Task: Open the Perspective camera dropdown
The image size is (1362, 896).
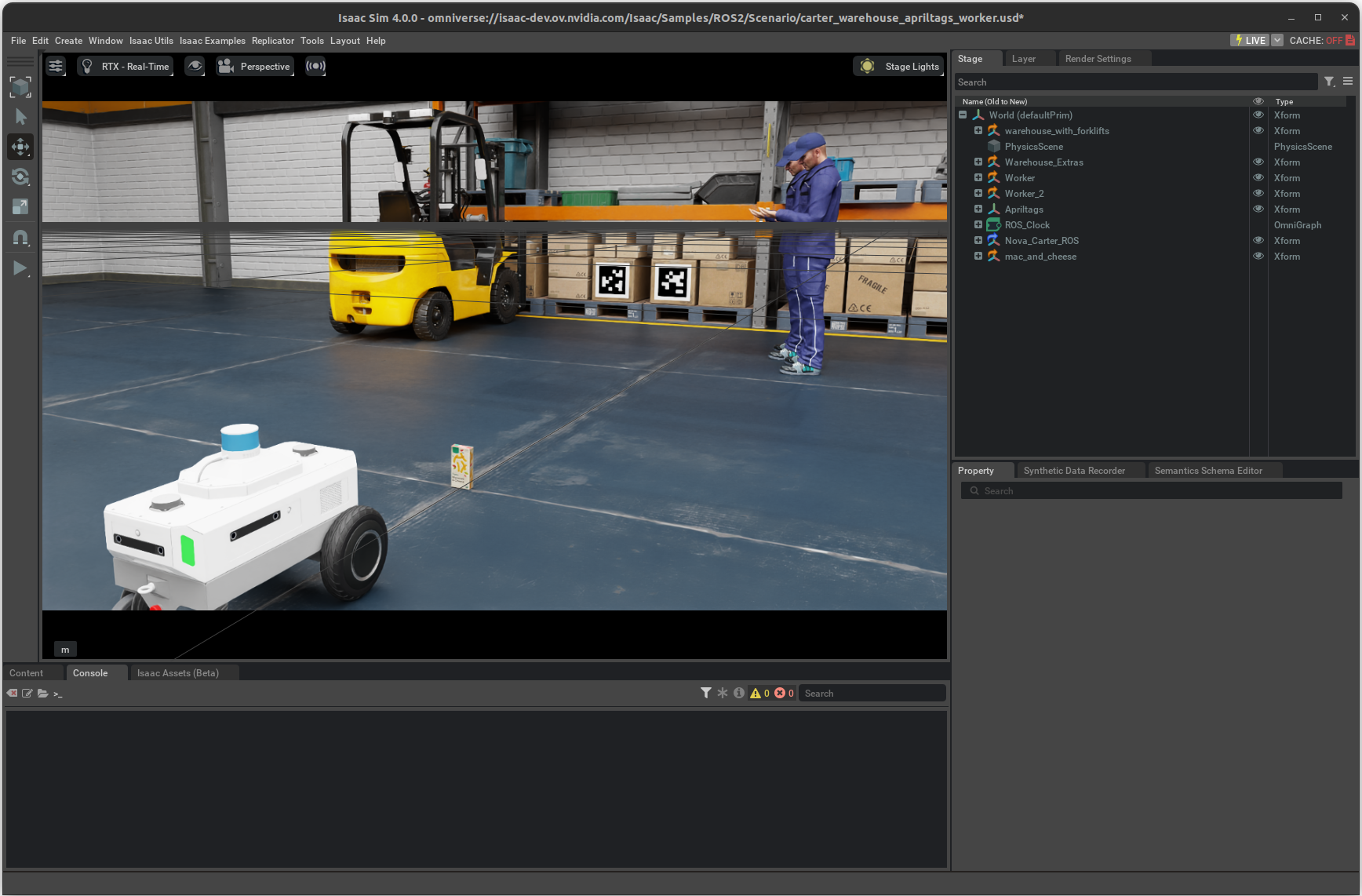Action: coord(254,66)
